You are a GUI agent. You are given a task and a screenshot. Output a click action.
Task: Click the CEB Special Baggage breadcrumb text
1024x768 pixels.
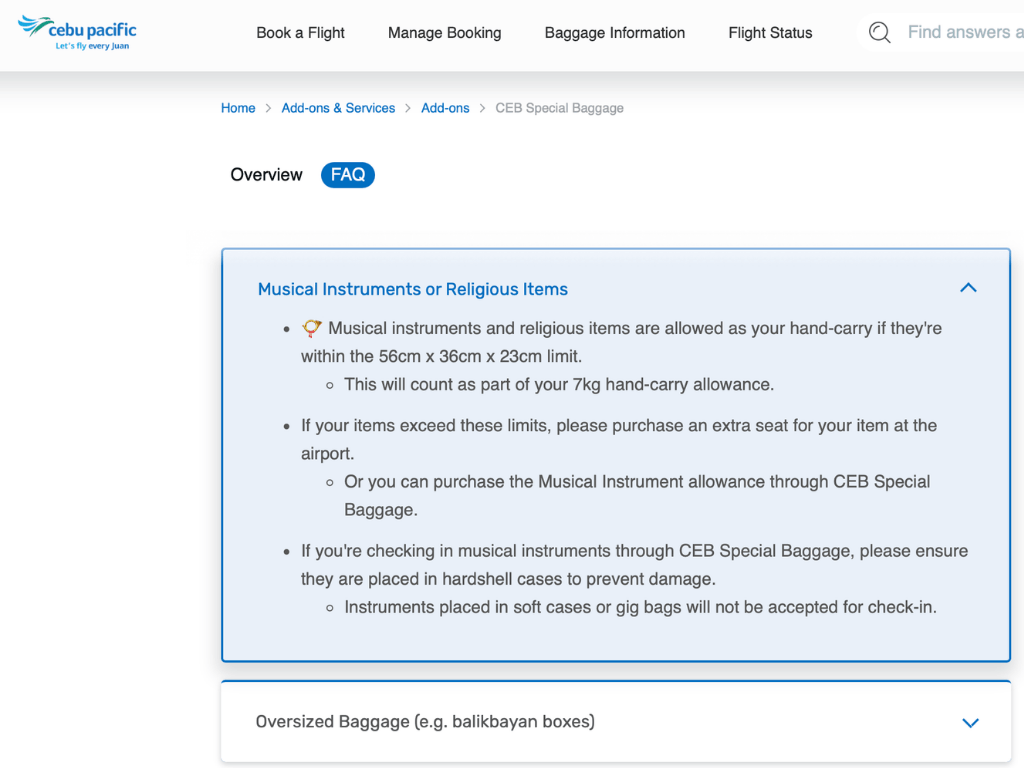point(559,108)
